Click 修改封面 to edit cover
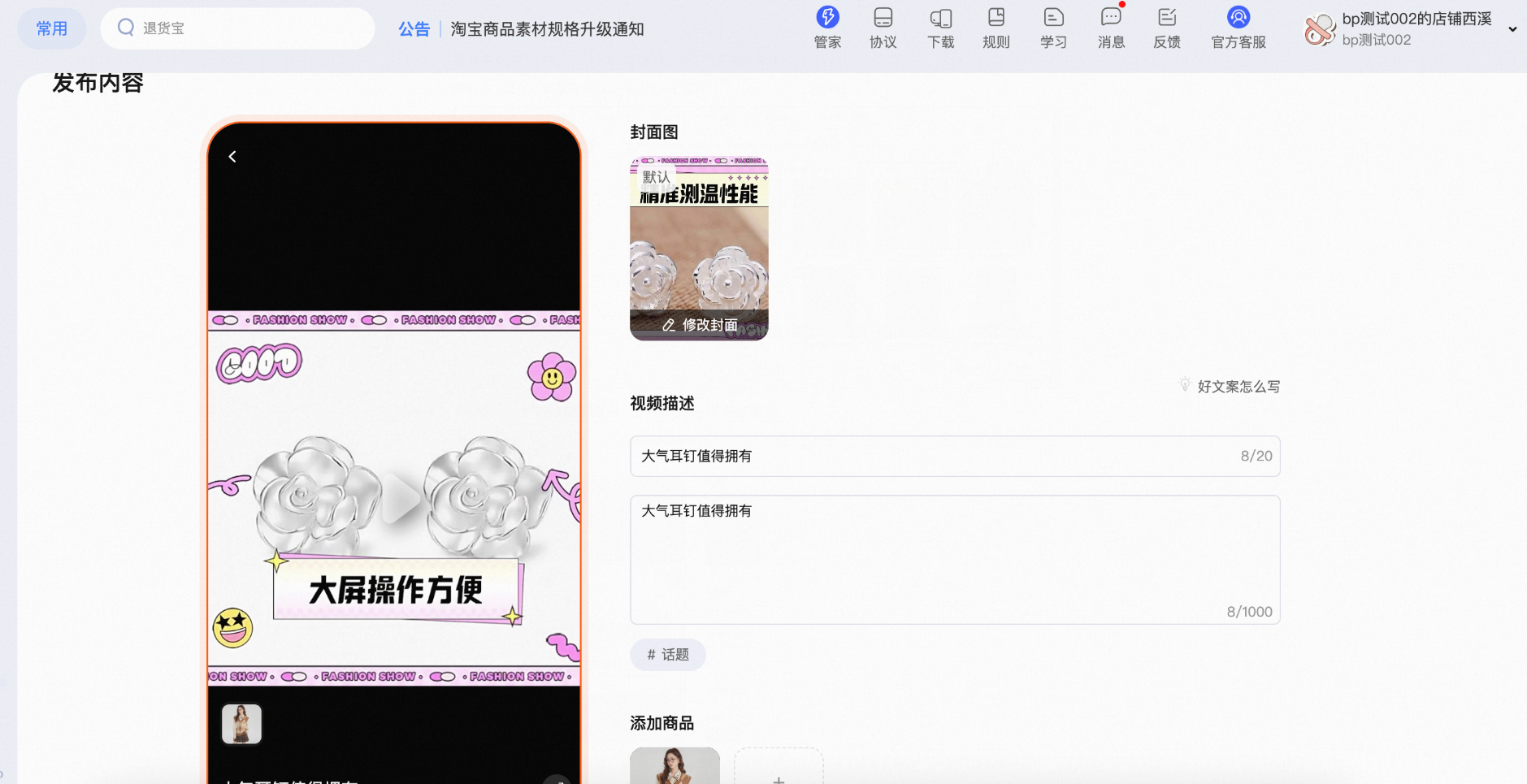The width and height of the screenshot is (1527, 784). point(700,325)
